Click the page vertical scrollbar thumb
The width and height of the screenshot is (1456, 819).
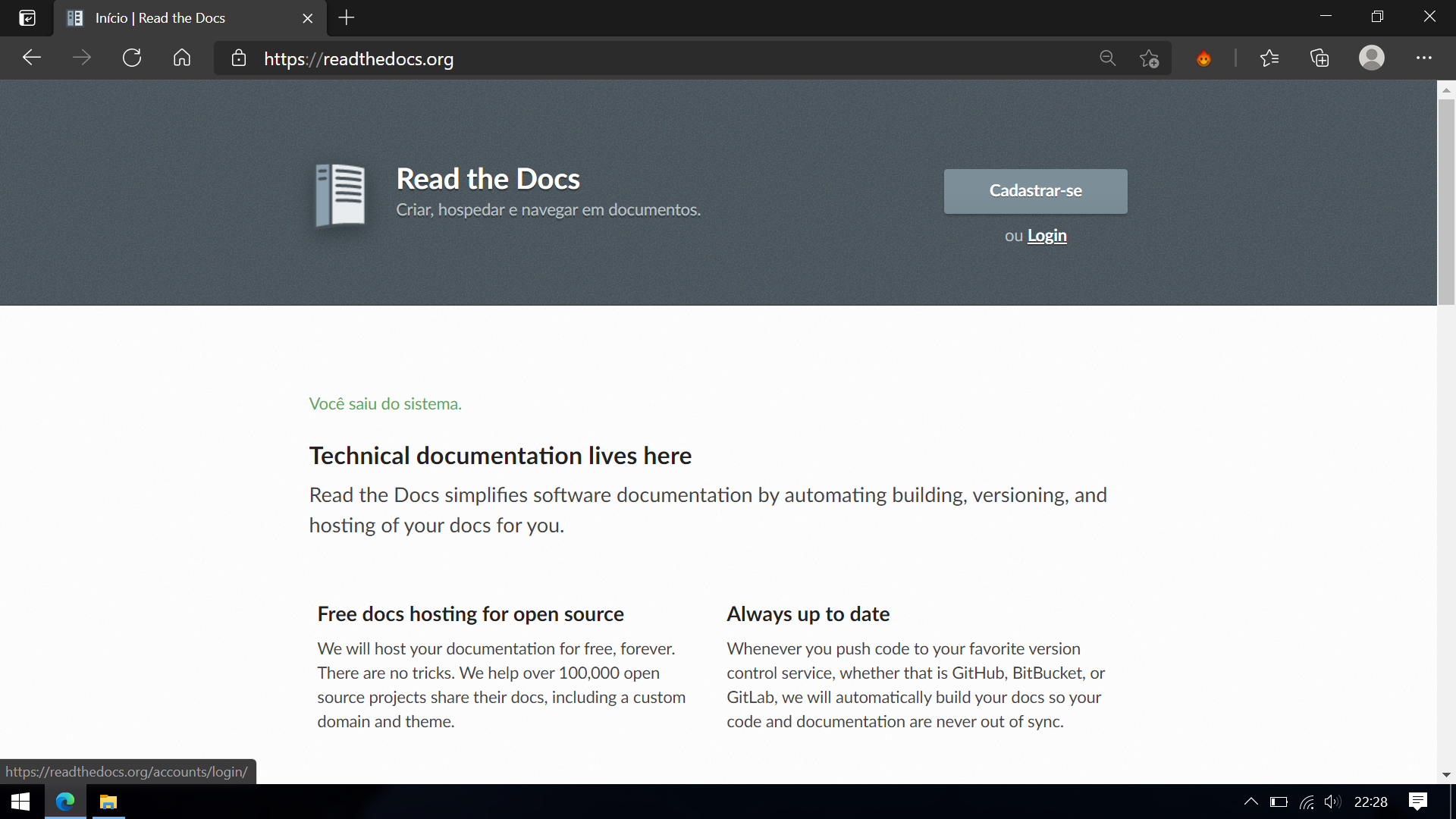coord(1446,201)
